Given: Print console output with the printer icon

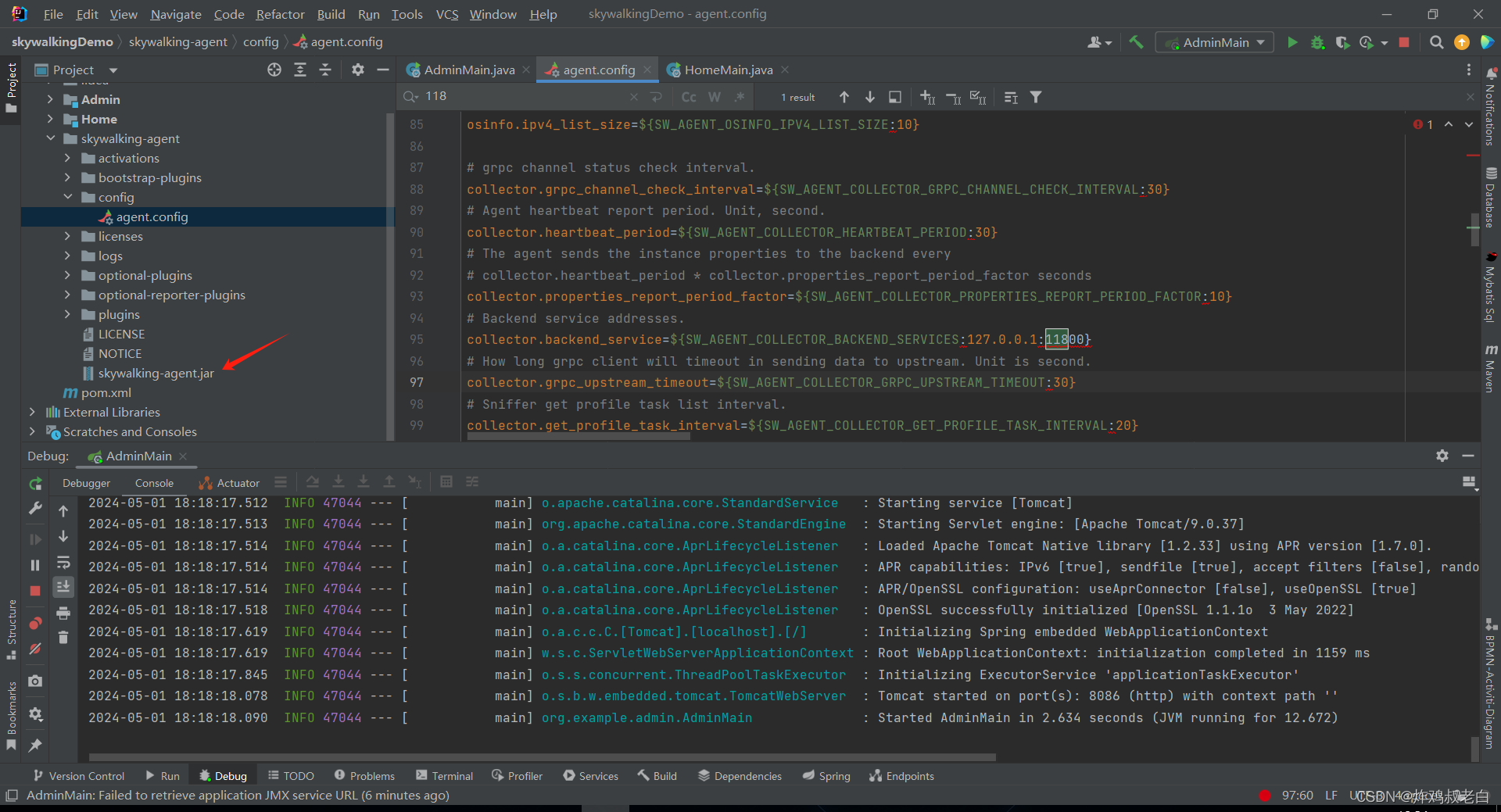Looking at the screenshot, I should coord(63,613).
